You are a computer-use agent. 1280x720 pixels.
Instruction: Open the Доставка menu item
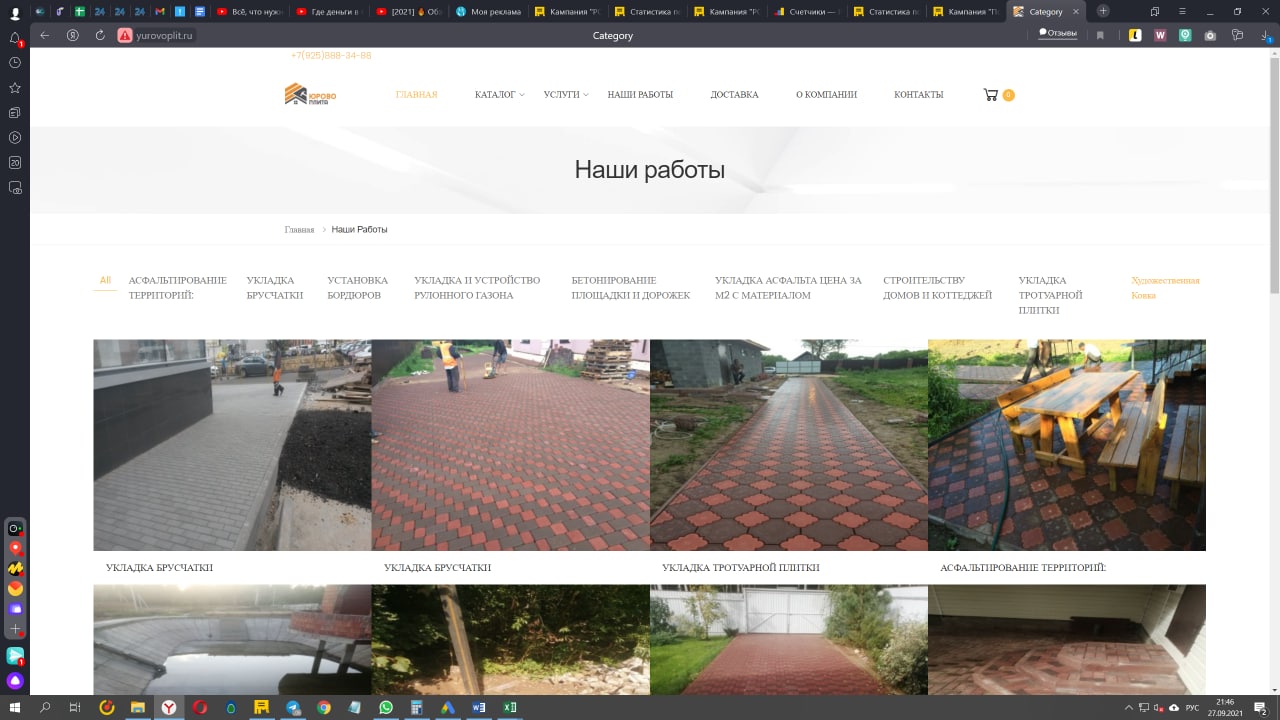[x=734, y=95]
